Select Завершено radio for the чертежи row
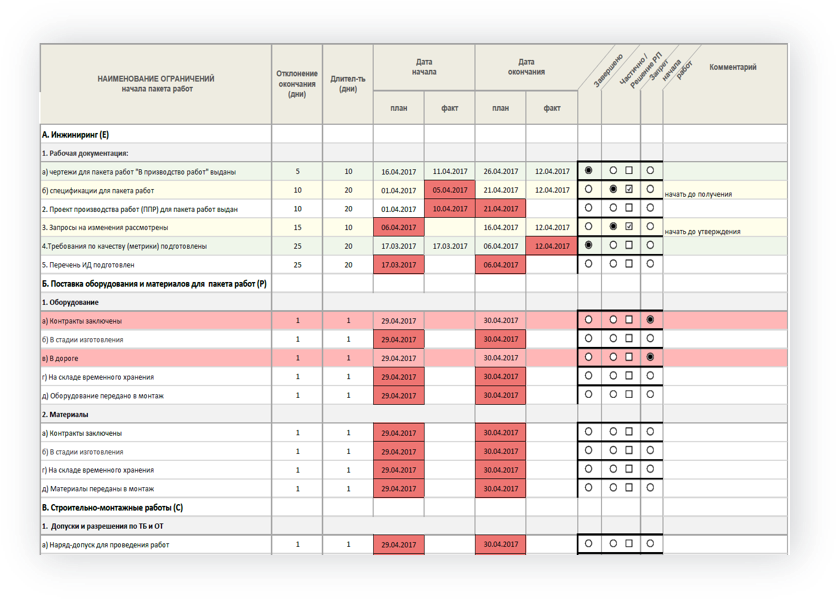Image resolution: width=837 pixels, height=599 pixels. (x=588, y=170)
